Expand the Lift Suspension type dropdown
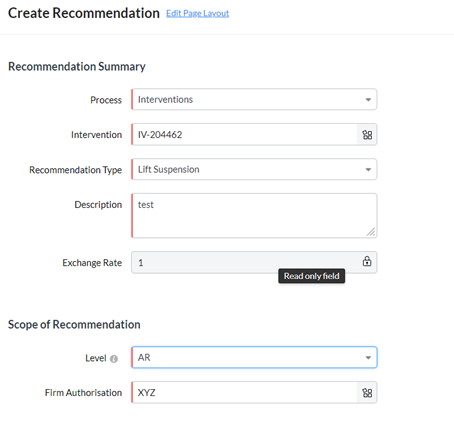Screen dimensions: 454x430 tap(254, 169)
